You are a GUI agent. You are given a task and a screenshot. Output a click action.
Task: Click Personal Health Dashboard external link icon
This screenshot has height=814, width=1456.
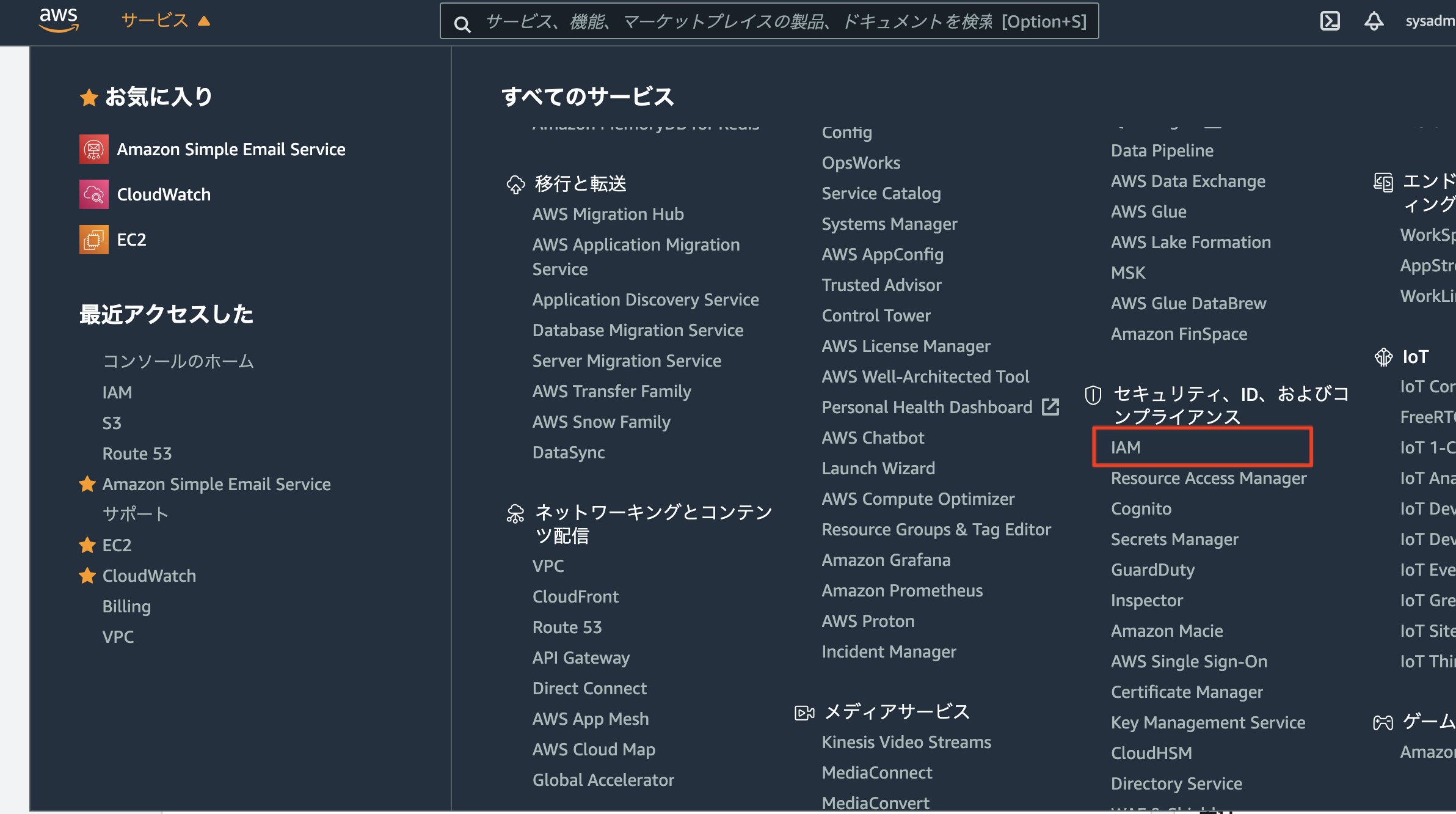coord(1050,407)
